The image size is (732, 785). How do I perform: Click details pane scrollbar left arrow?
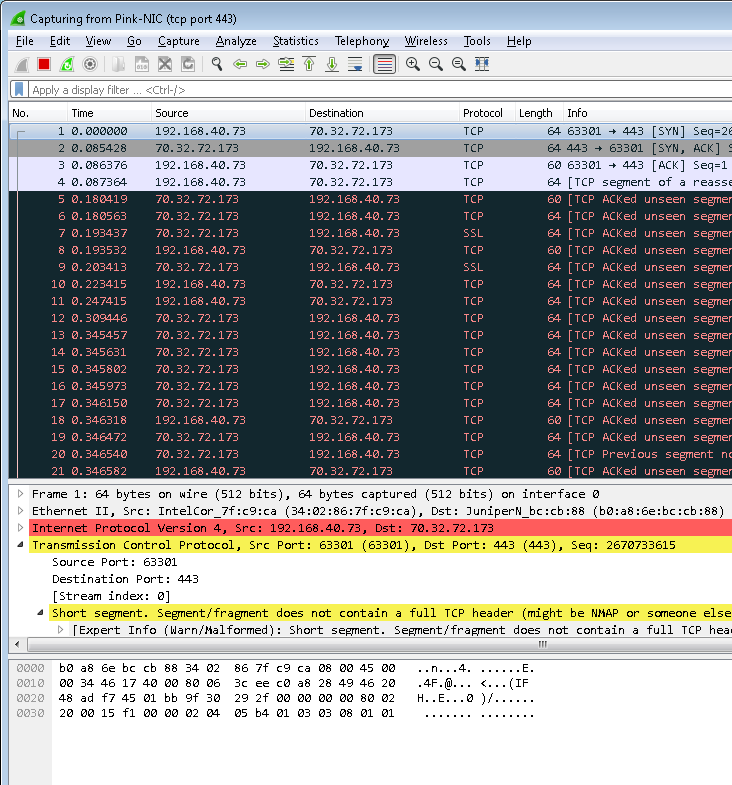tap(18, 645)
